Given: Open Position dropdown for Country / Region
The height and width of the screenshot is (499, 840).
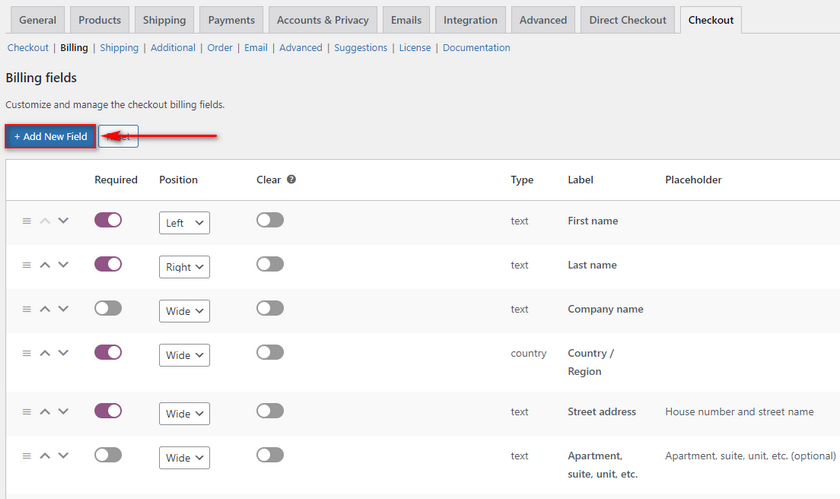Looking at the screenshot, I should coord(184,355).
